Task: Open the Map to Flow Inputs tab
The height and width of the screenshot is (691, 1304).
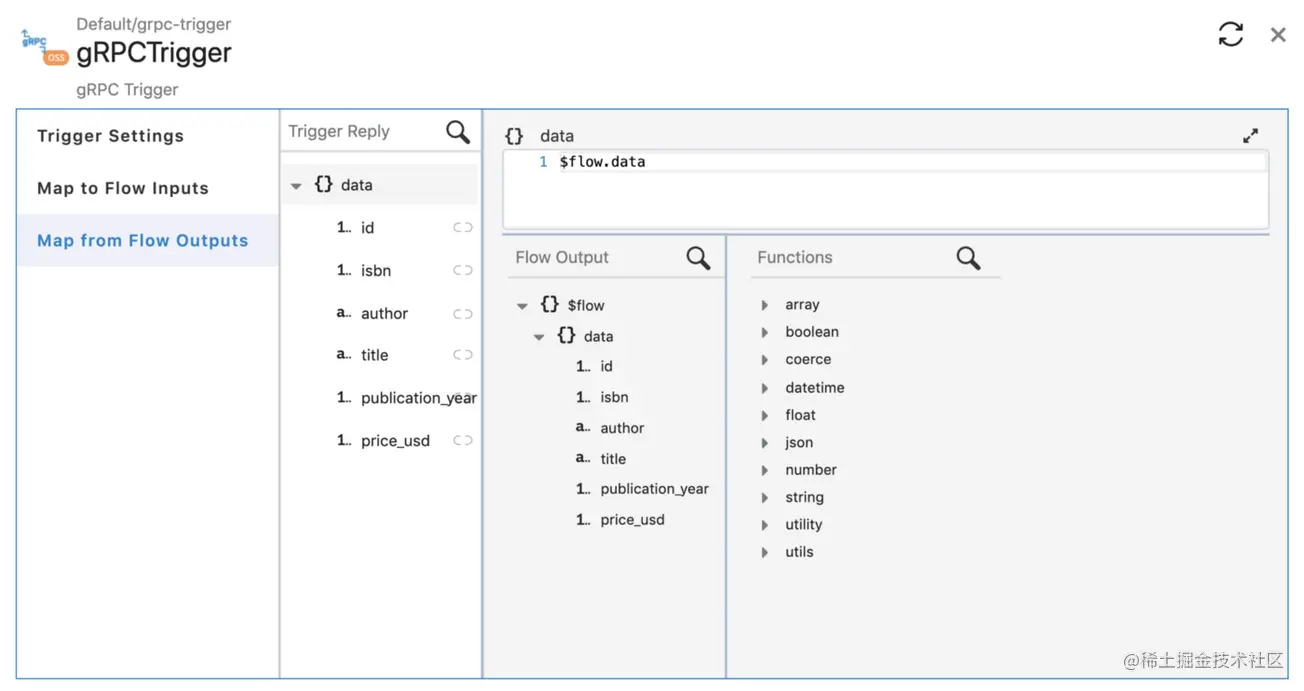Action: click(x=148, y=188)
